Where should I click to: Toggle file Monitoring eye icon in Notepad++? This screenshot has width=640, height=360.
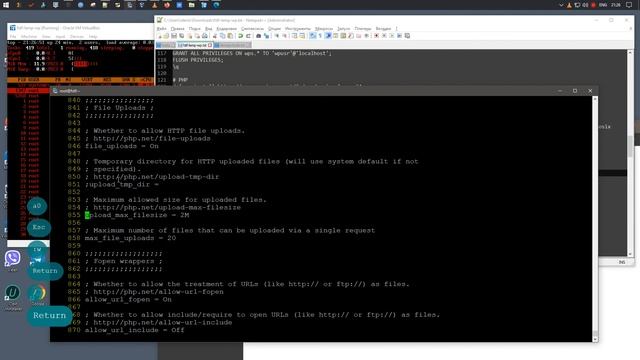[367, 36]
